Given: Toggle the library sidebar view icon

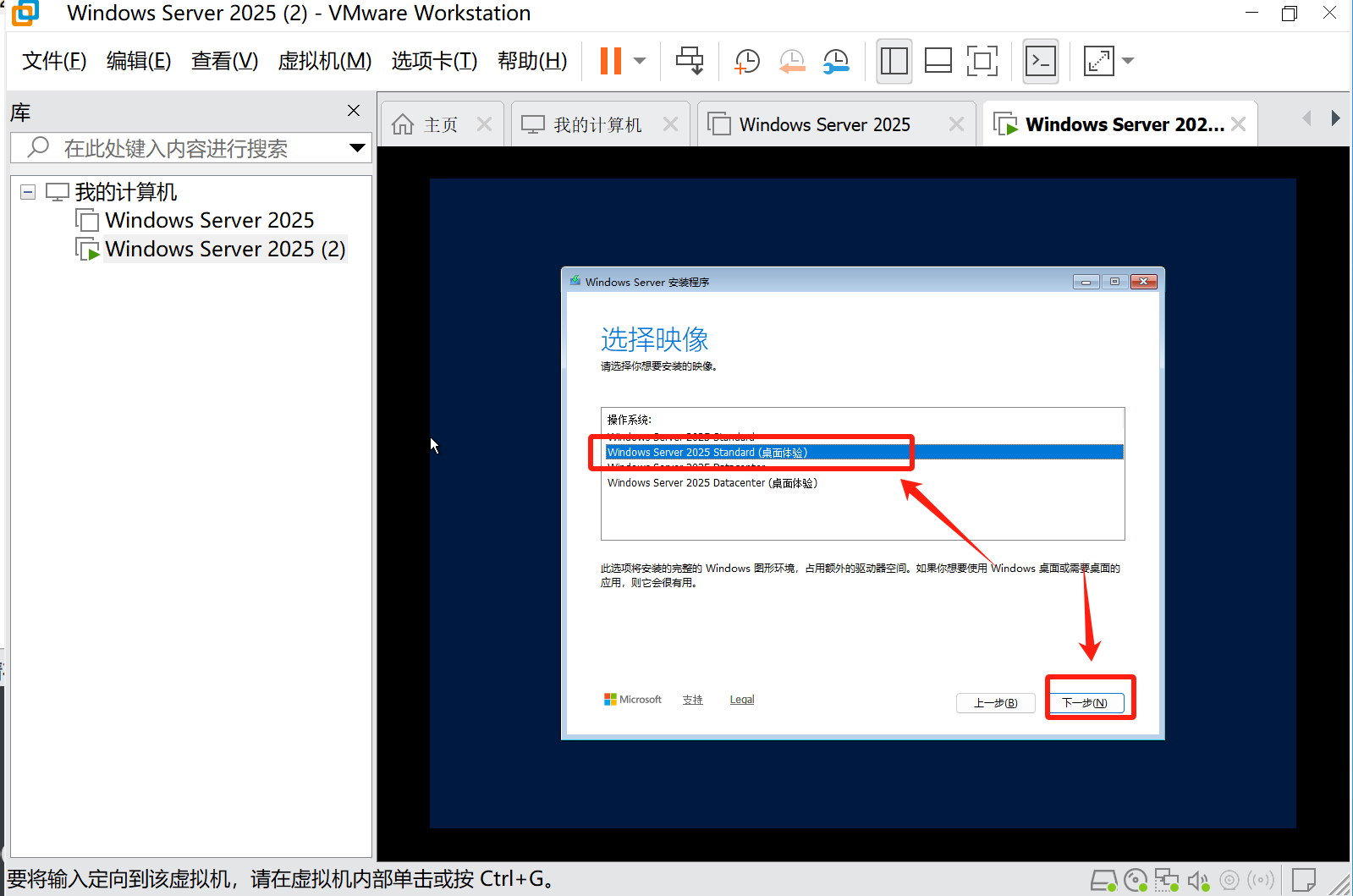Looking at the screenshot, I should point(894,61).
